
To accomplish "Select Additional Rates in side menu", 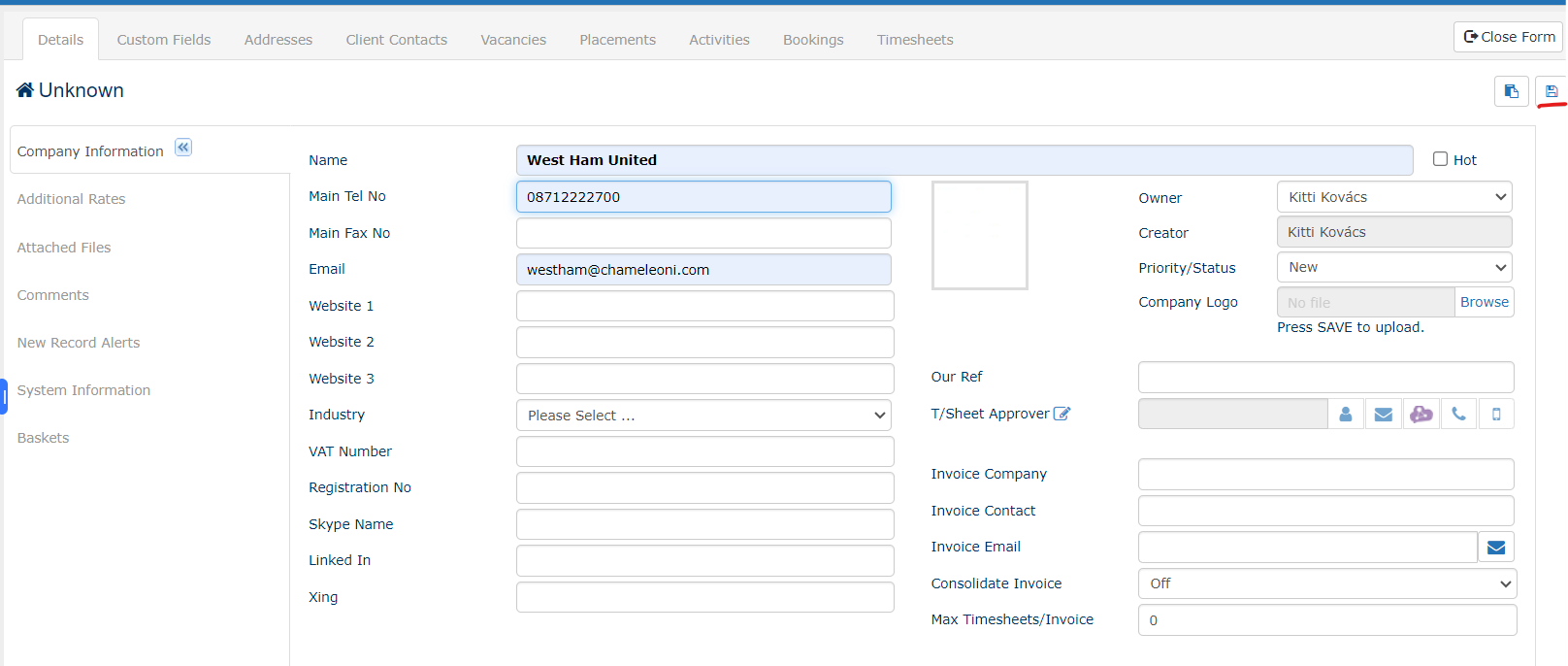I will click(x=71, y=199).
